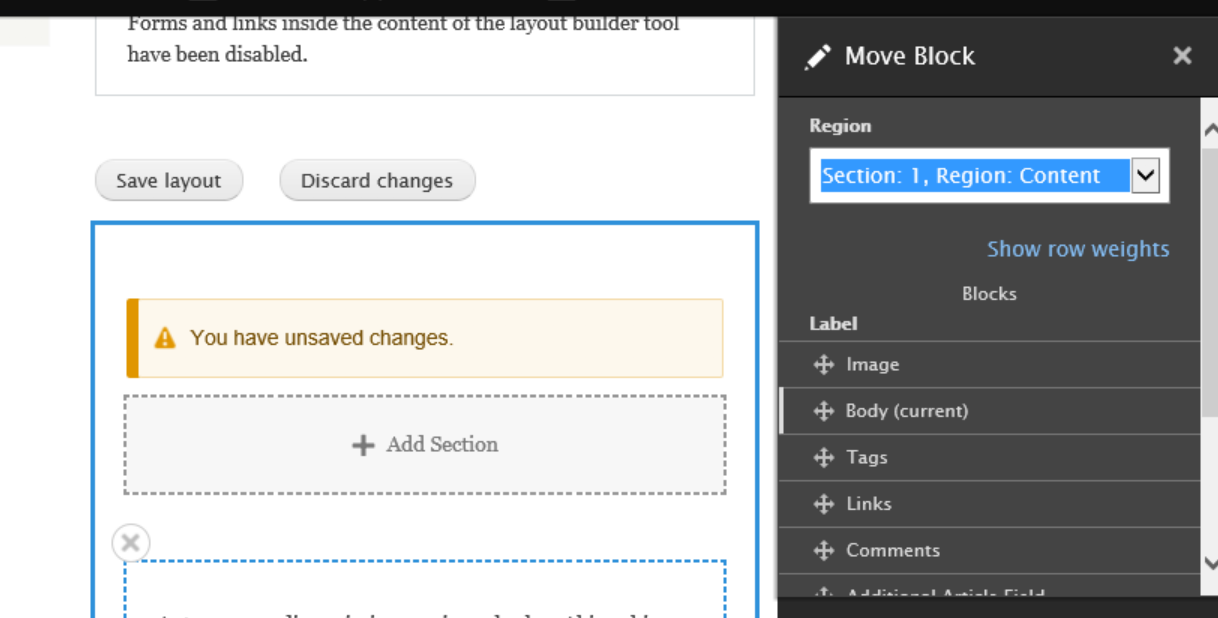The width and height of the screenshot is (1218, 618).
Task: Close the Move Block panel
Action: pos(1182,55)
